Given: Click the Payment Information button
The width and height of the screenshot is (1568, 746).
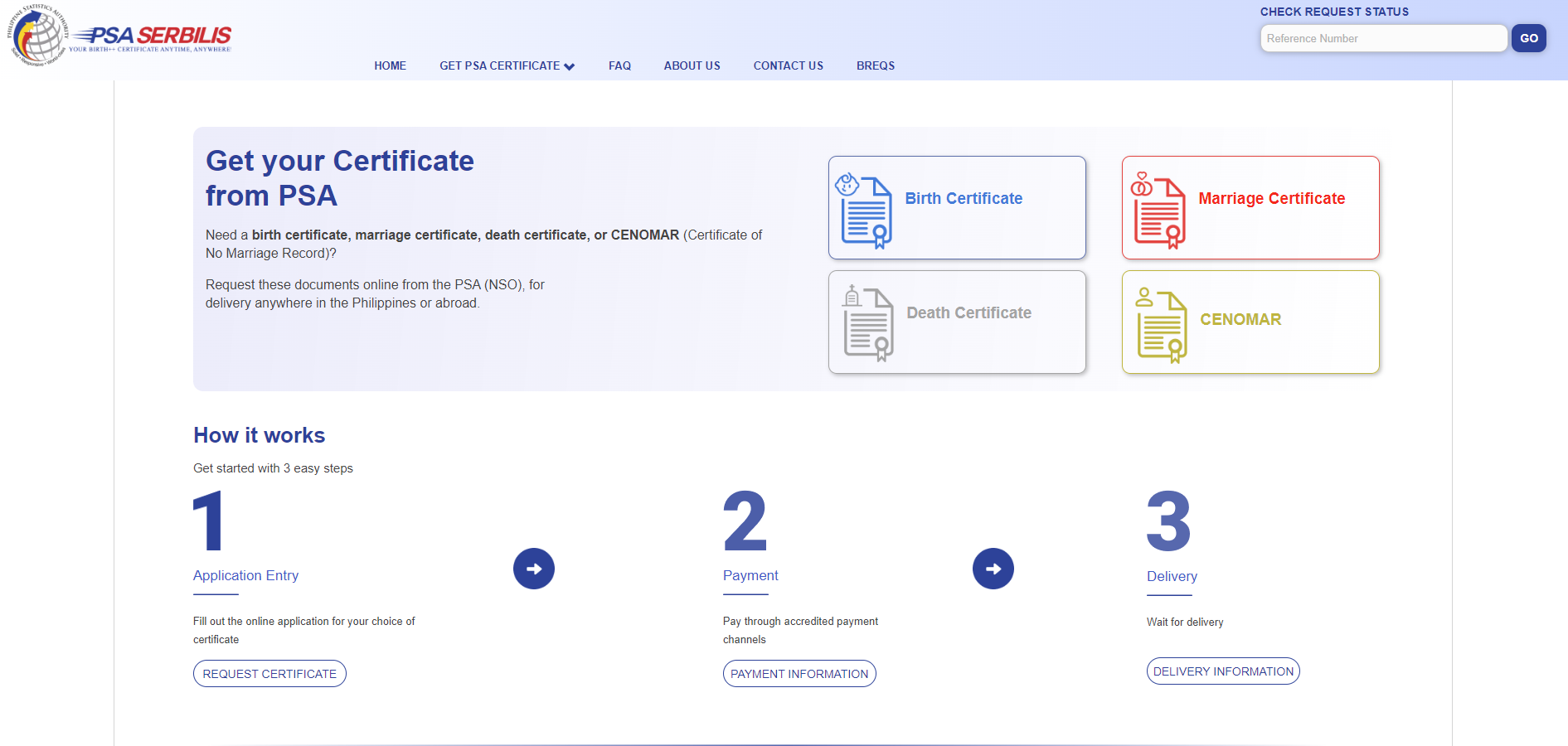Looking at the screenshot, I should (799, 674).
